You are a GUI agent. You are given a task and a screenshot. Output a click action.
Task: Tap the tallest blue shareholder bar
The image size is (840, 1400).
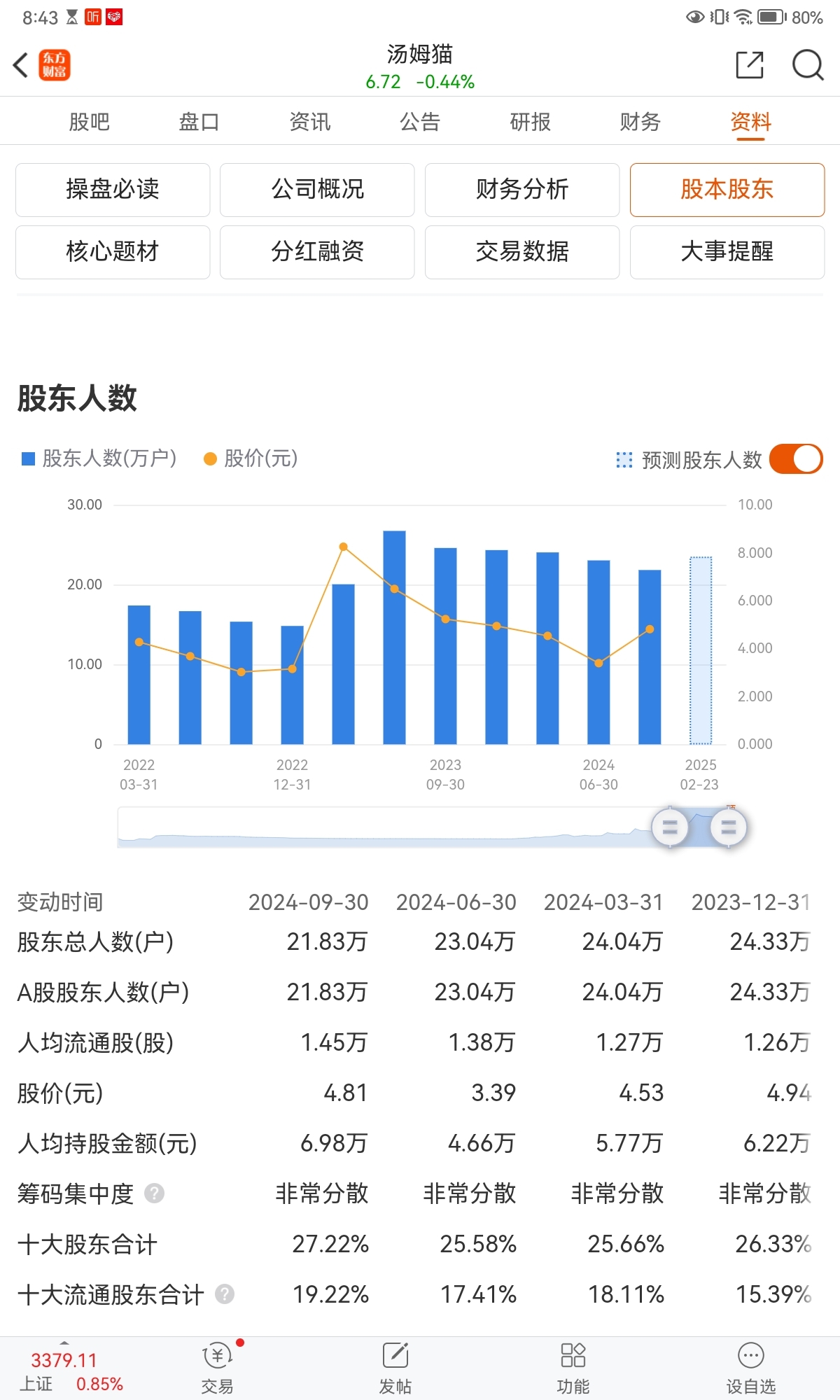[x=395, y=637]
